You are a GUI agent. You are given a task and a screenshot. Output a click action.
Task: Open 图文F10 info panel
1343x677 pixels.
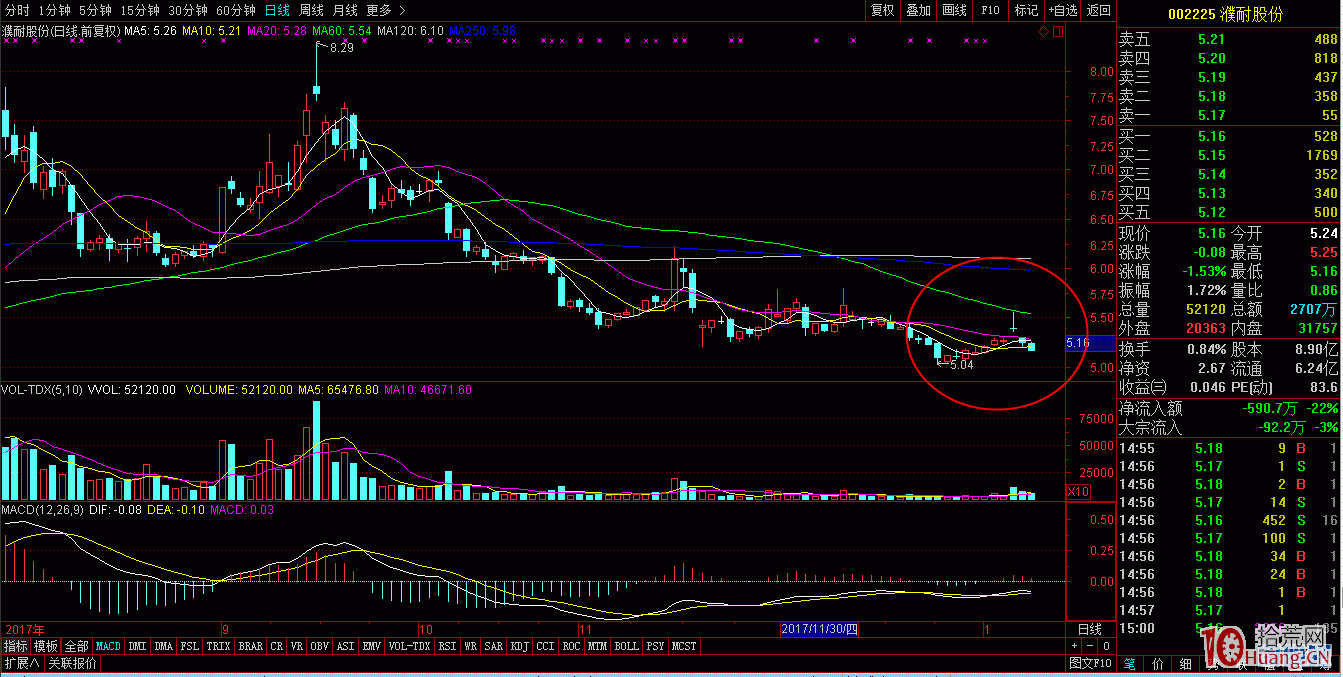(1090, 663)
